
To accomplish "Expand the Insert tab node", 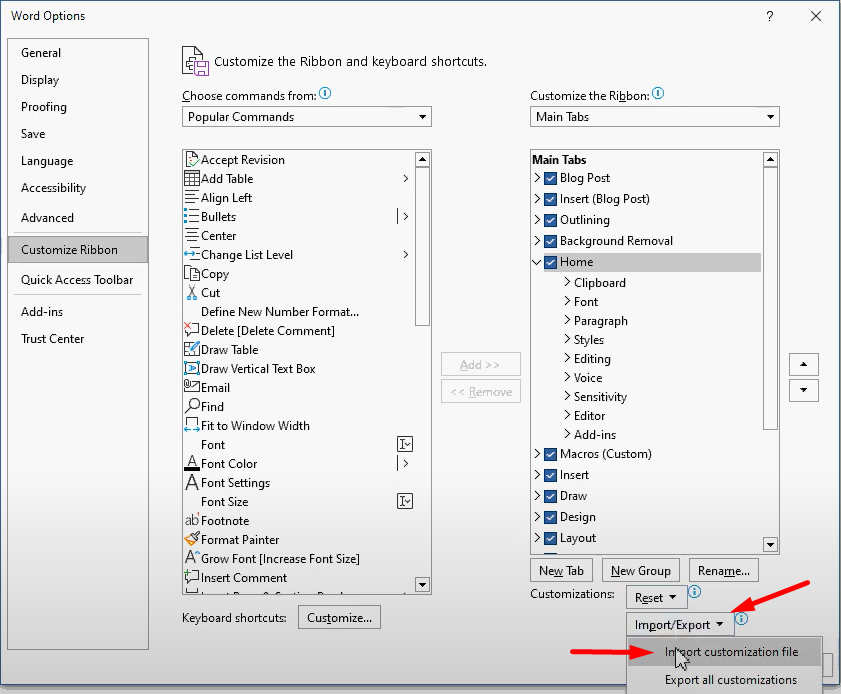I will (537, 474).
